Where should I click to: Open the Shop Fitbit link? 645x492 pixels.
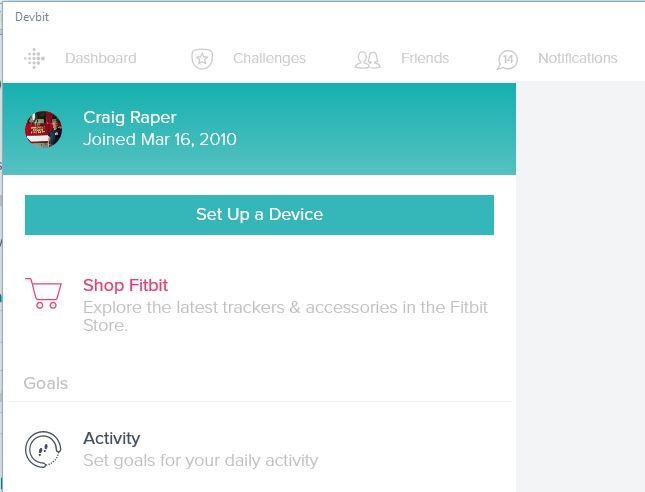125,285
